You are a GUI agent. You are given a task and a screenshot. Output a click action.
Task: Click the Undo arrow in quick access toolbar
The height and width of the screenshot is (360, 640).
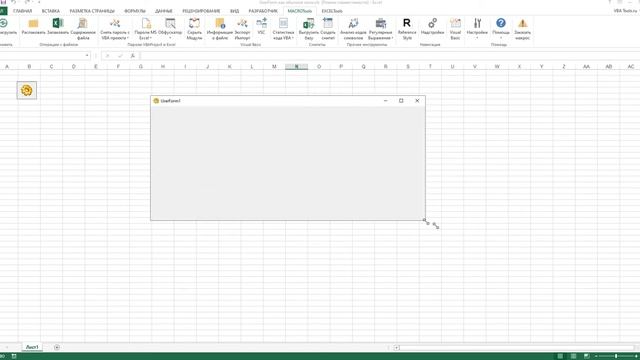pos(13,2)
